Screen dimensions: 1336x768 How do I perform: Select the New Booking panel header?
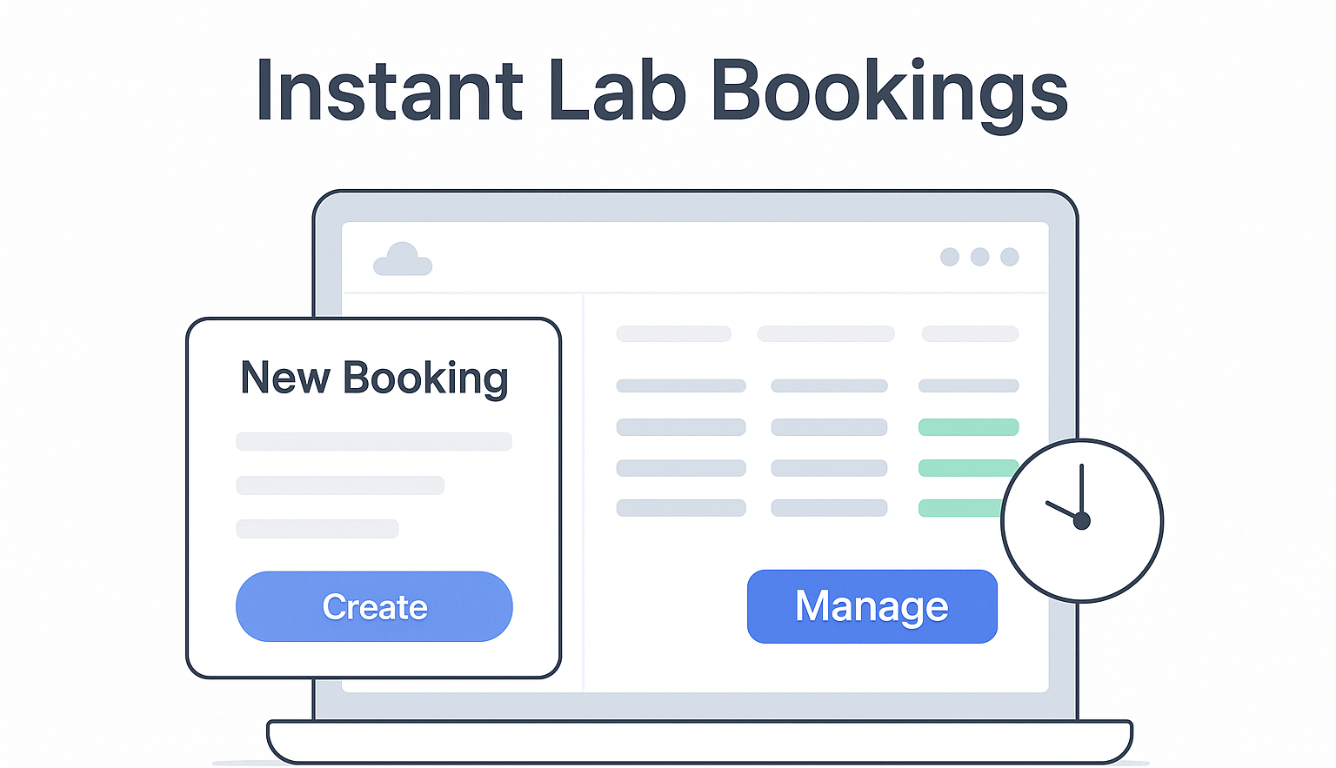click(x=374, y=378)
